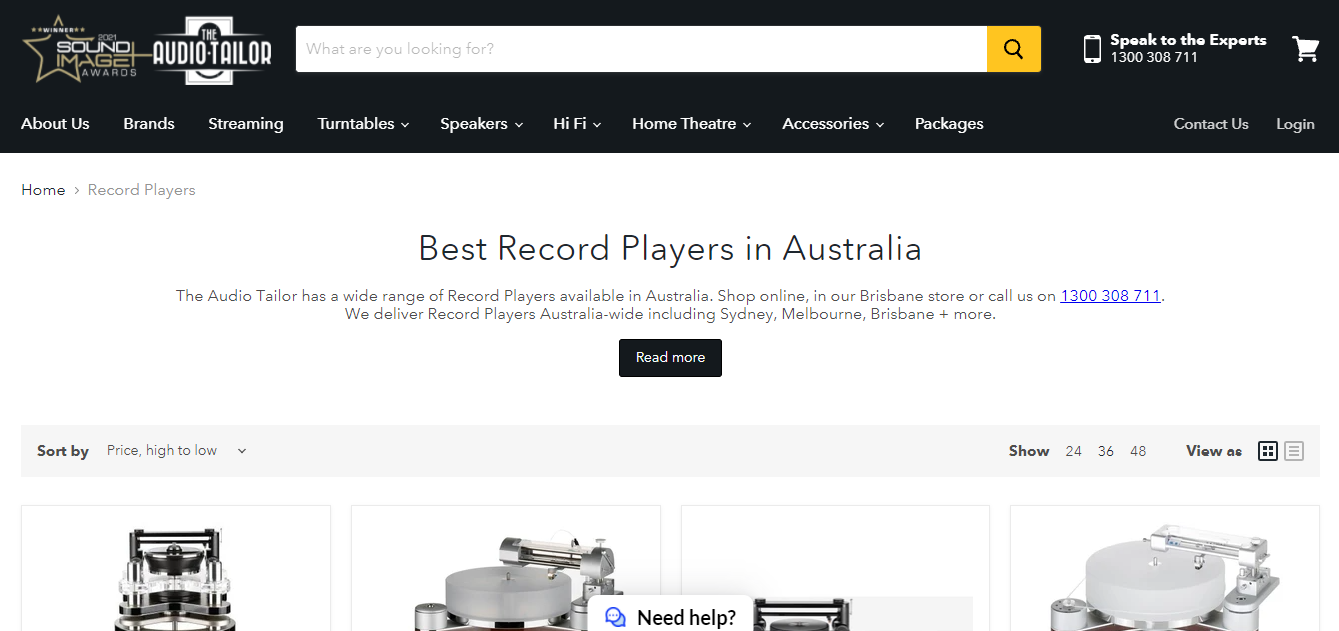
Task: Show 36 products per page
Action: (1105, 451)
